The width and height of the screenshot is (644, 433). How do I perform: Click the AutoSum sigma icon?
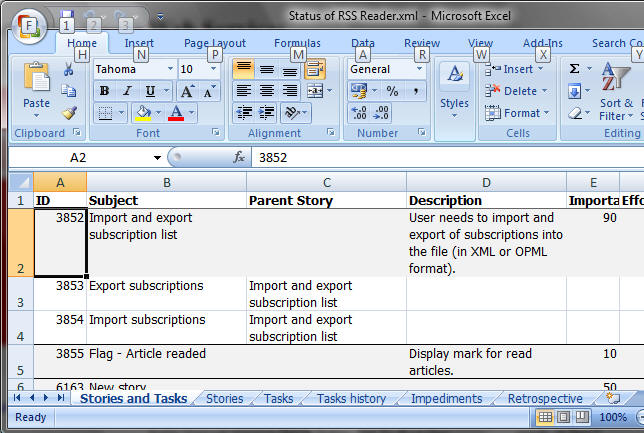[574, 69]
